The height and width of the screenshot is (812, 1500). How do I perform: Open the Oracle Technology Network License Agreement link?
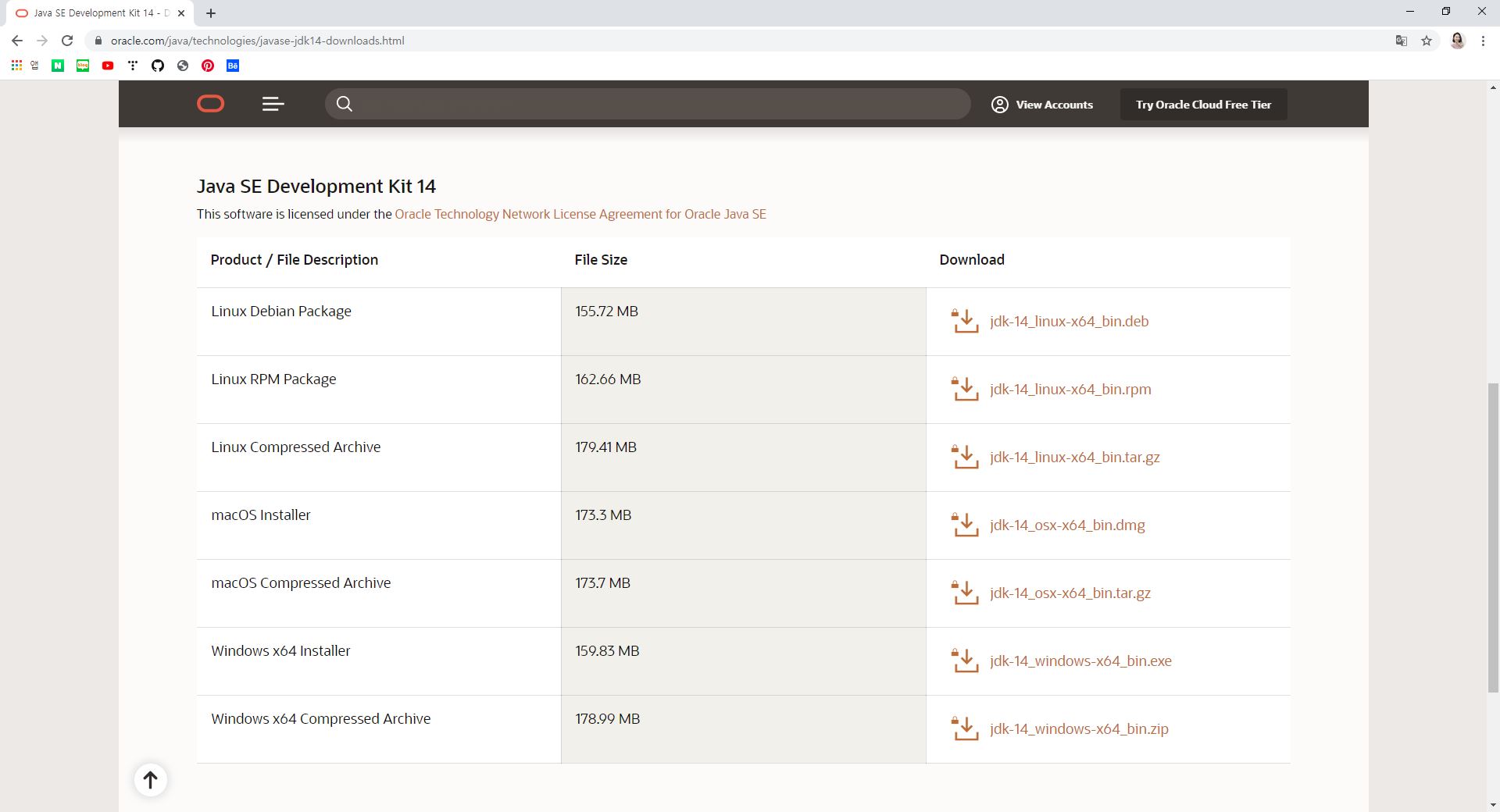(x=580, y=214)
